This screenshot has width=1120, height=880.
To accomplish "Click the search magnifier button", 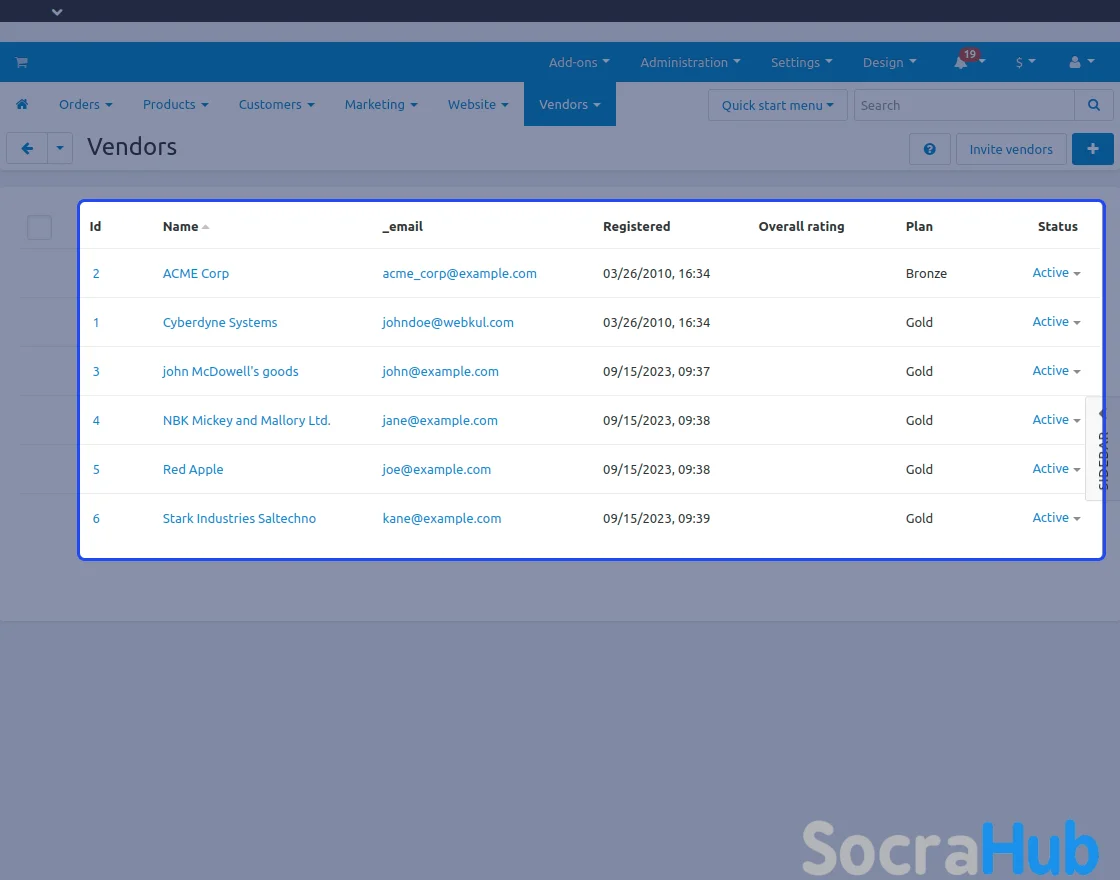I will point(1093,105).
